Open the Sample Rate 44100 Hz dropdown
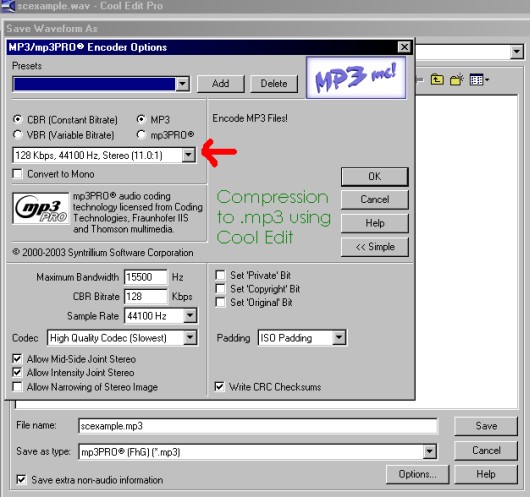Screen dimensions: 530x497 pyautogui.click(x=190, y=316)
